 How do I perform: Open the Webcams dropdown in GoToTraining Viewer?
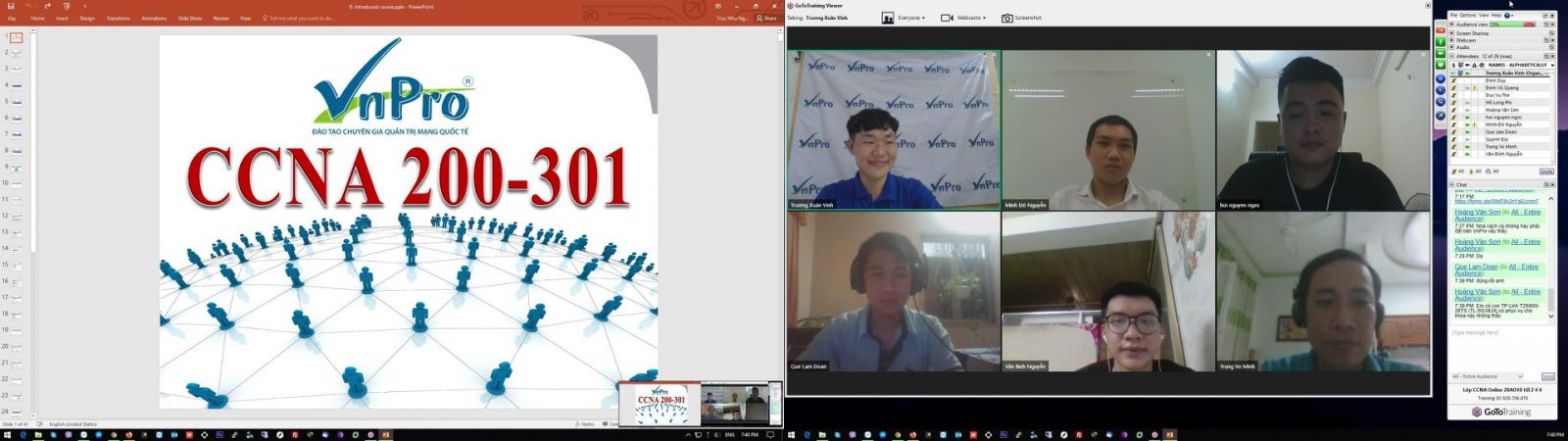[x=964, y=18]
